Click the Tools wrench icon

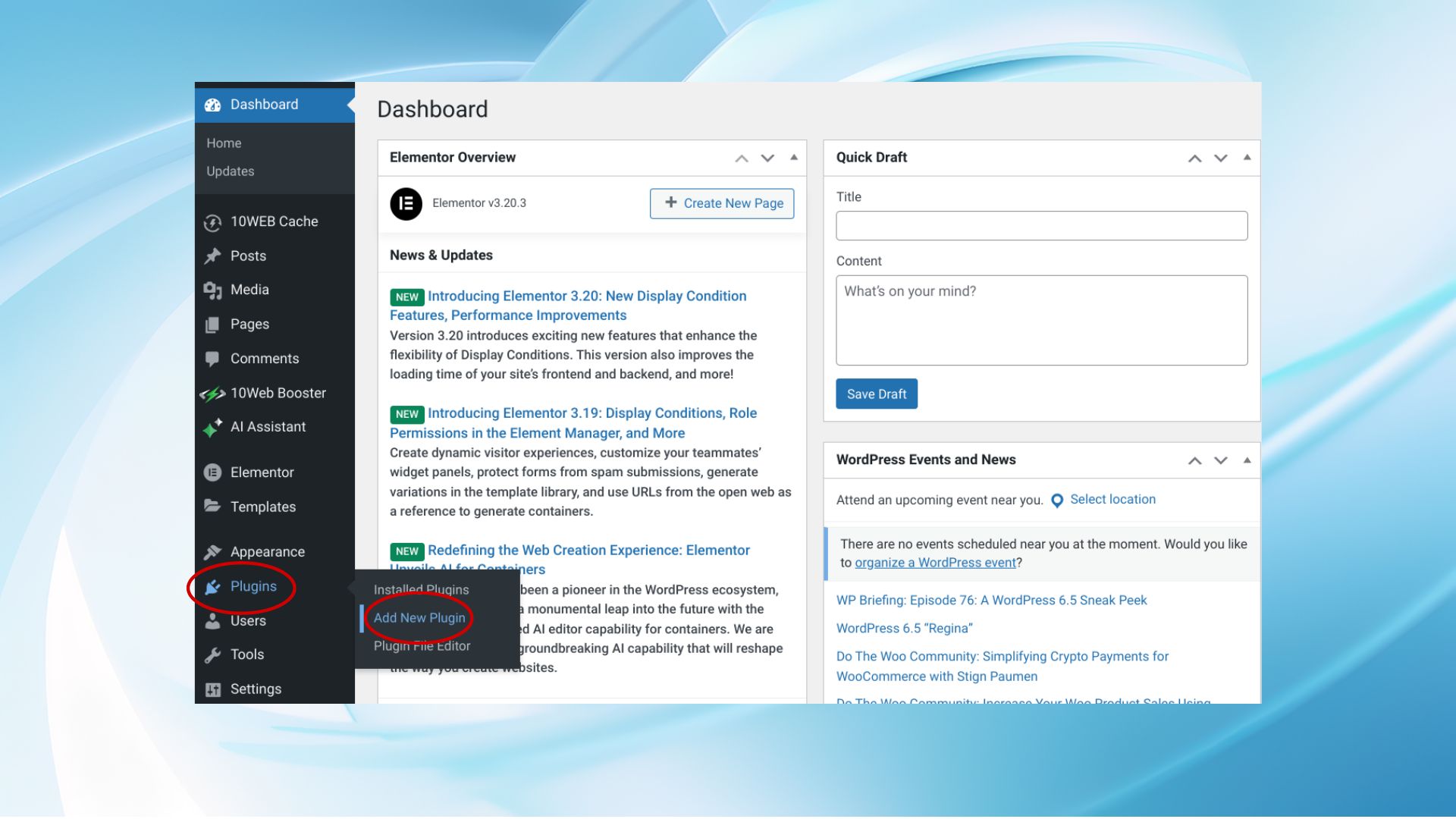(x=212, y=655)
